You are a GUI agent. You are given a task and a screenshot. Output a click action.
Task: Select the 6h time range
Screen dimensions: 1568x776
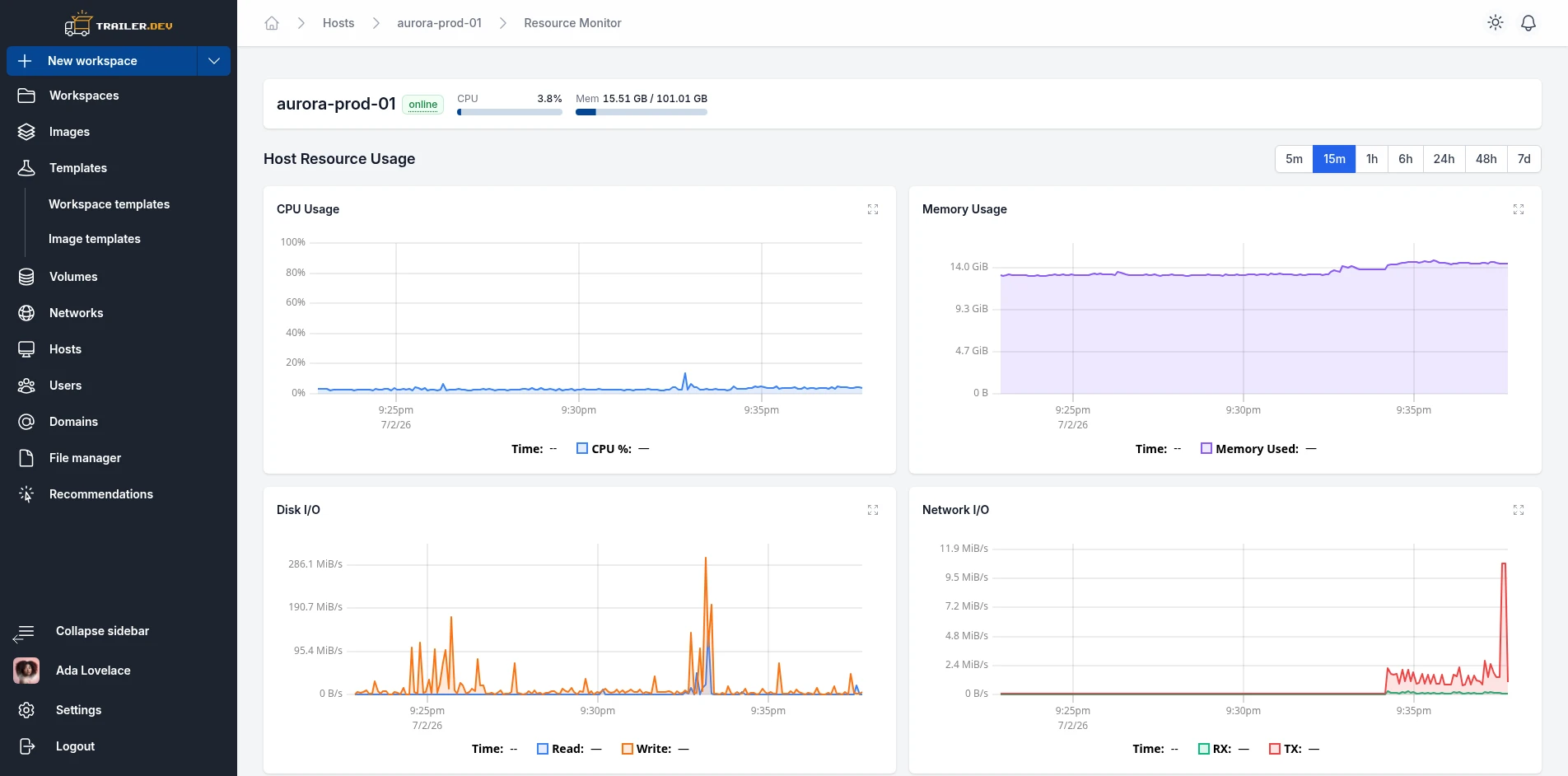pyautogui.click(x=1405, y=159)
